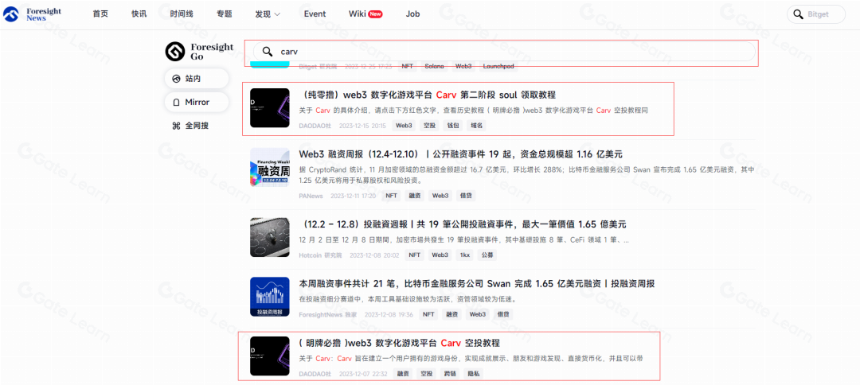Screen dimensions: 860x385
Task: Open 专题 in top navigation
Action: coord(224,14)
